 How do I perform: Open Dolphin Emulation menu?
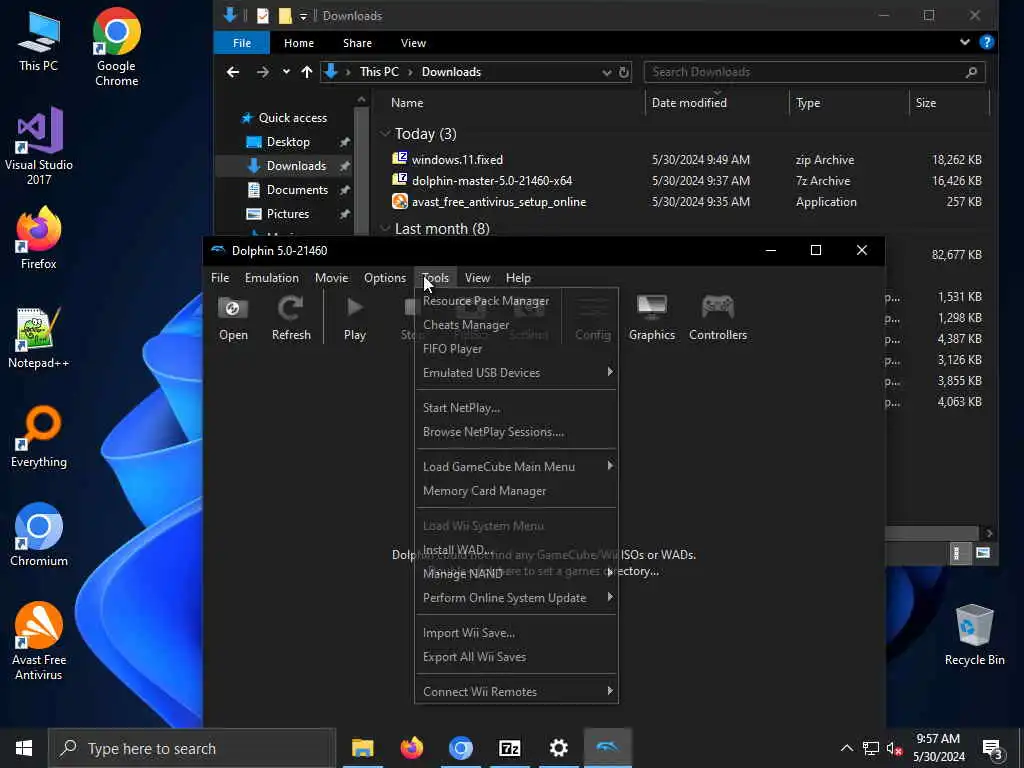[272, 278]
